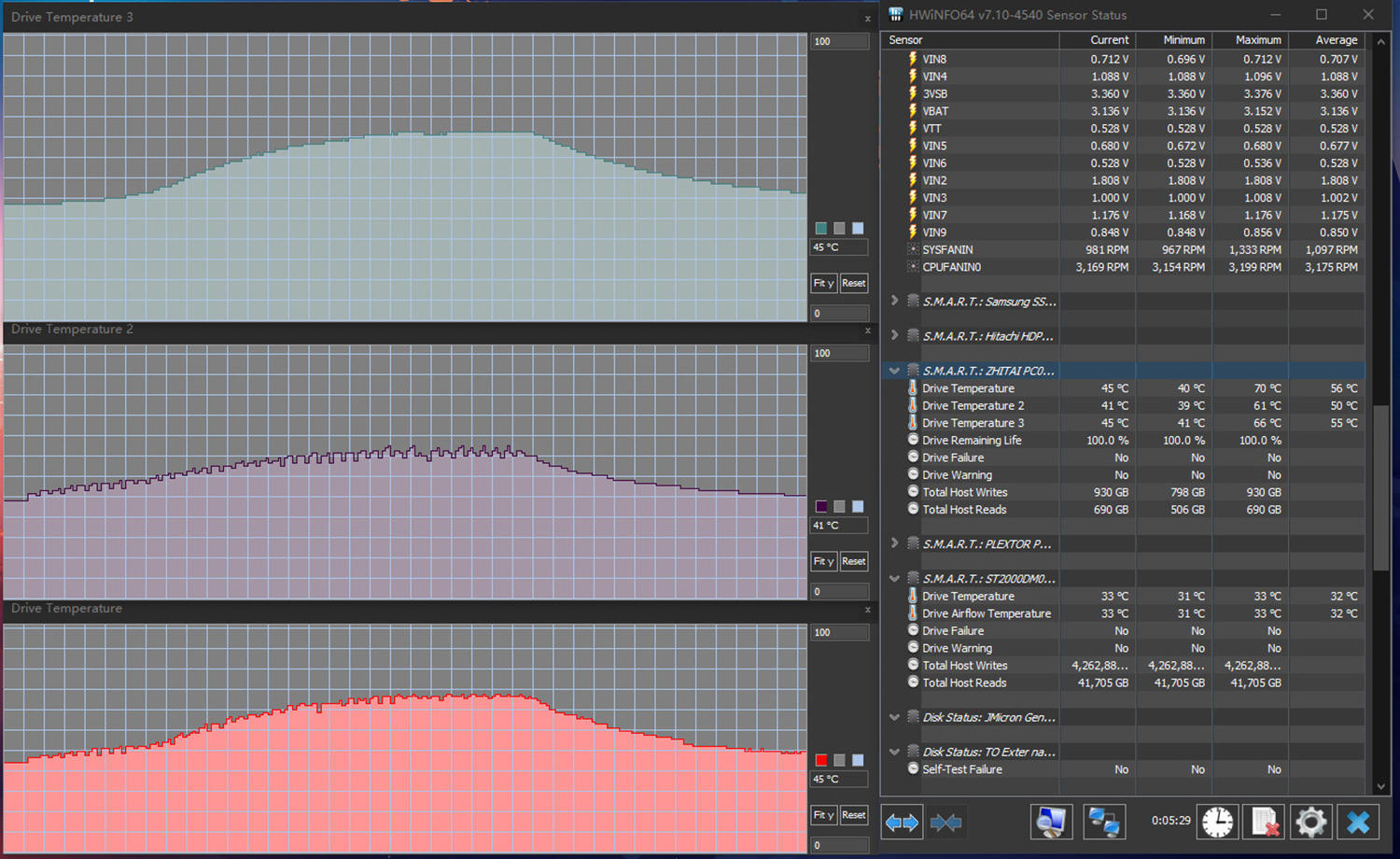The width and height of the screenshot is (1400, 859).
Task: Click Fit y in Drive Temperature 3 graph
Action: pos(823,283)
